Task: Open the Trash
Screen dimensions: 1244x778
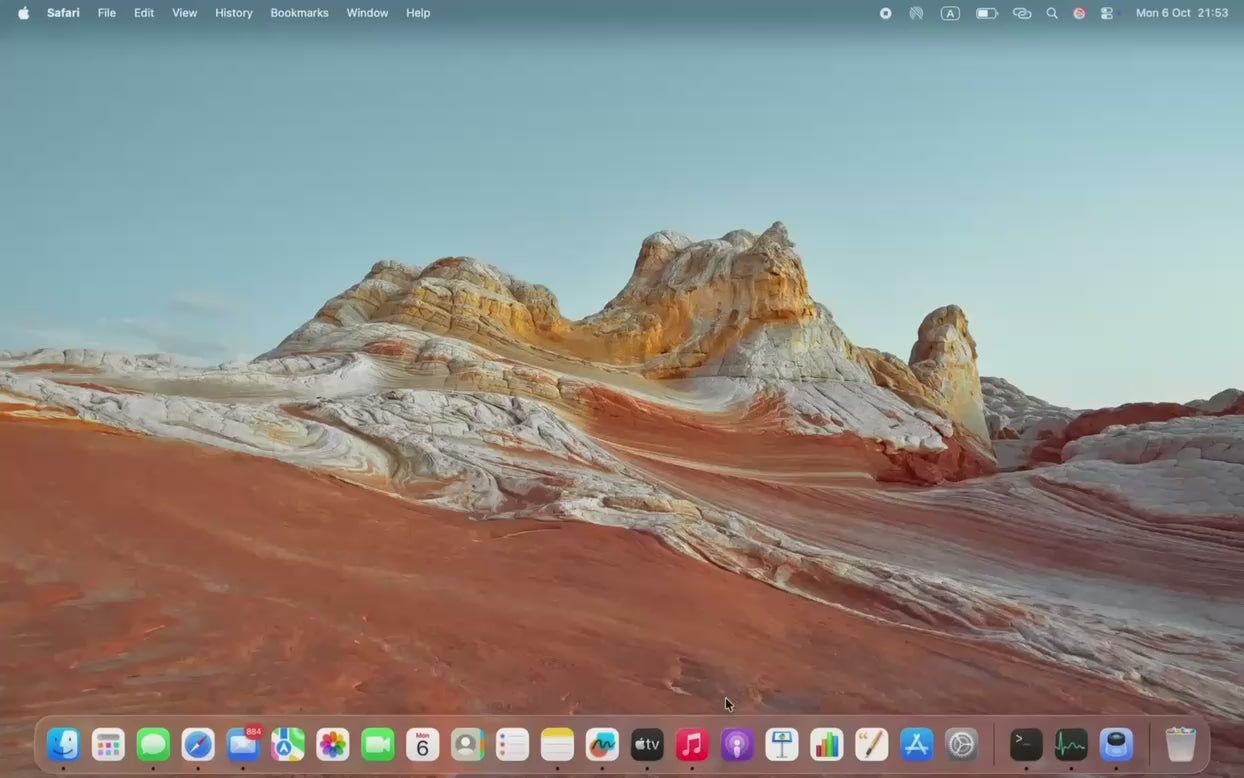Action: 1180,745
